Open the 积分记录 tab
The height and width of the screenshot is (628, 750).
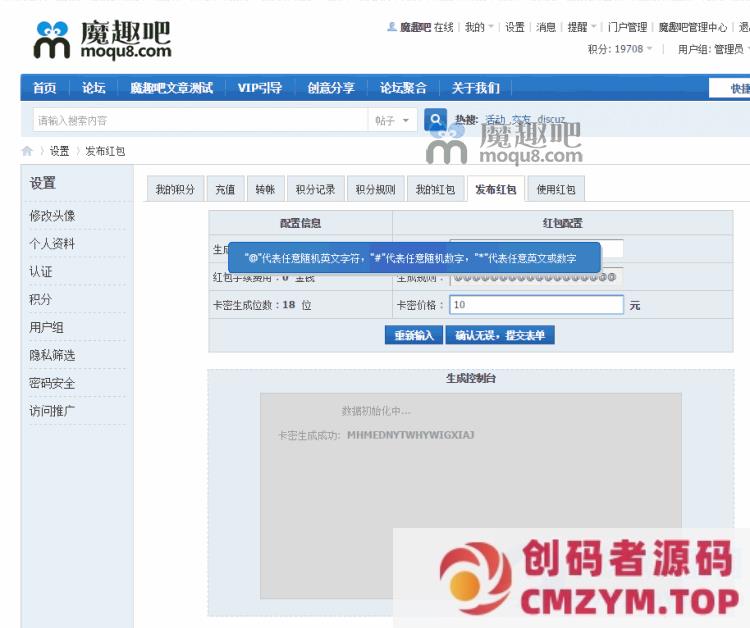(x=315, y=190)
